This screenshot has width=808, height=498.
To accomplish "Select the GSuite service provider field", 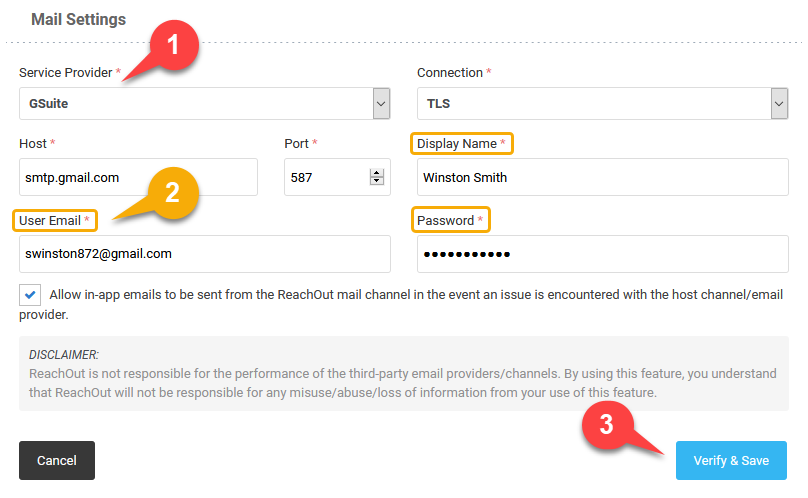I will [x=205, y=104].
